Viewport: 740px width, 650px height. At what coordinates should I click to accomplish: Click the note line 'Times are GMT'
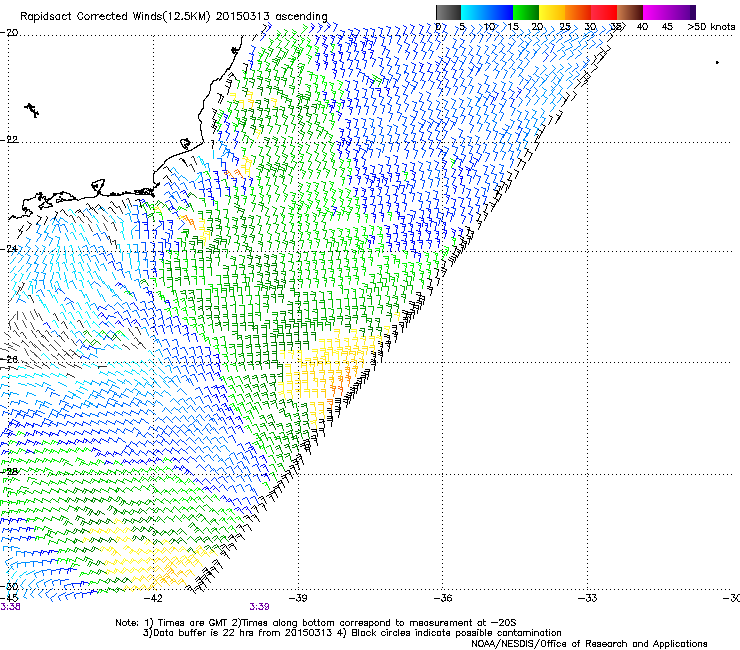[x=193, y=623]
